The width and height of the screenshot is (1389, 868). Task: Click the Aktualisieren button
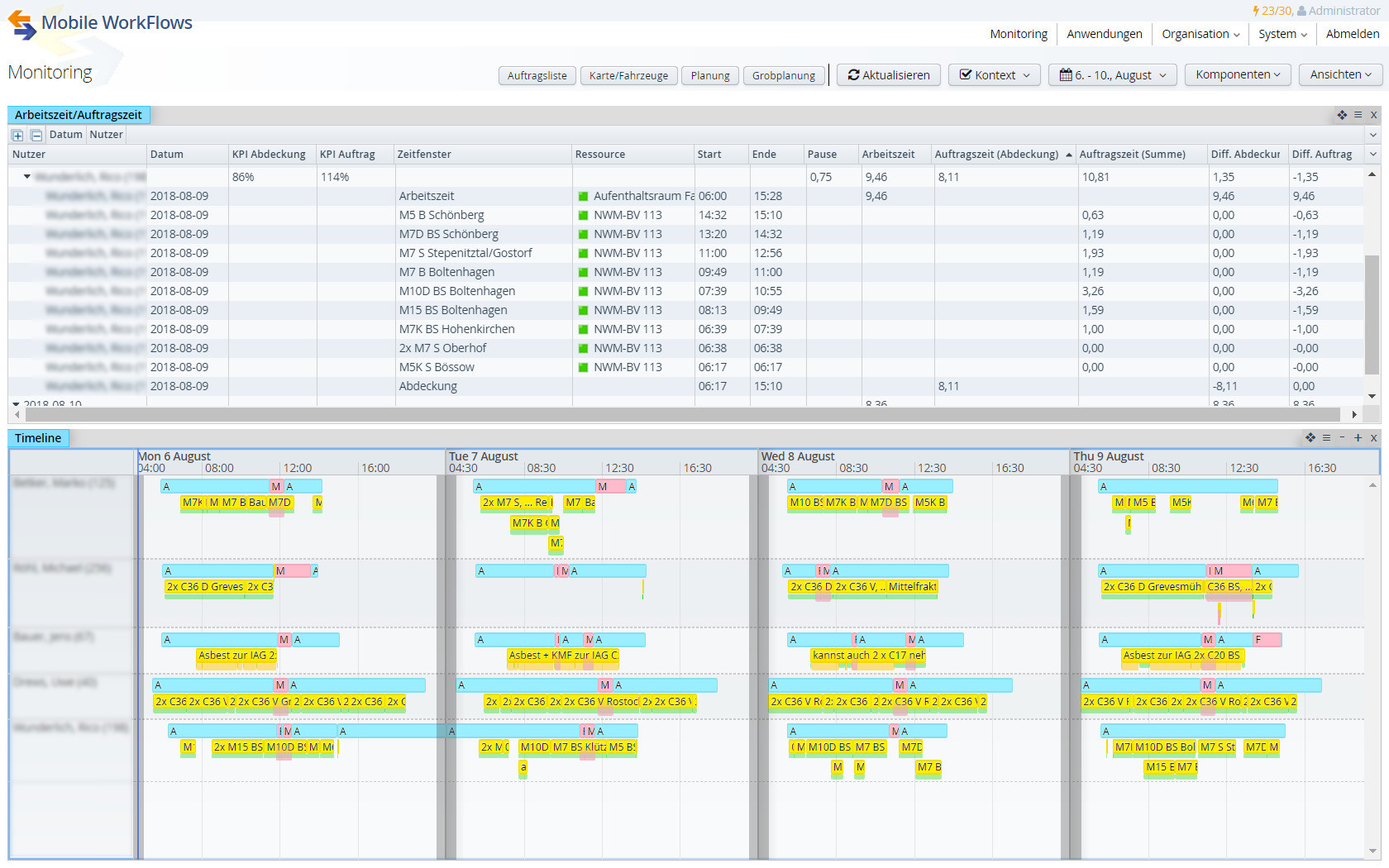(x=889, y=75)
